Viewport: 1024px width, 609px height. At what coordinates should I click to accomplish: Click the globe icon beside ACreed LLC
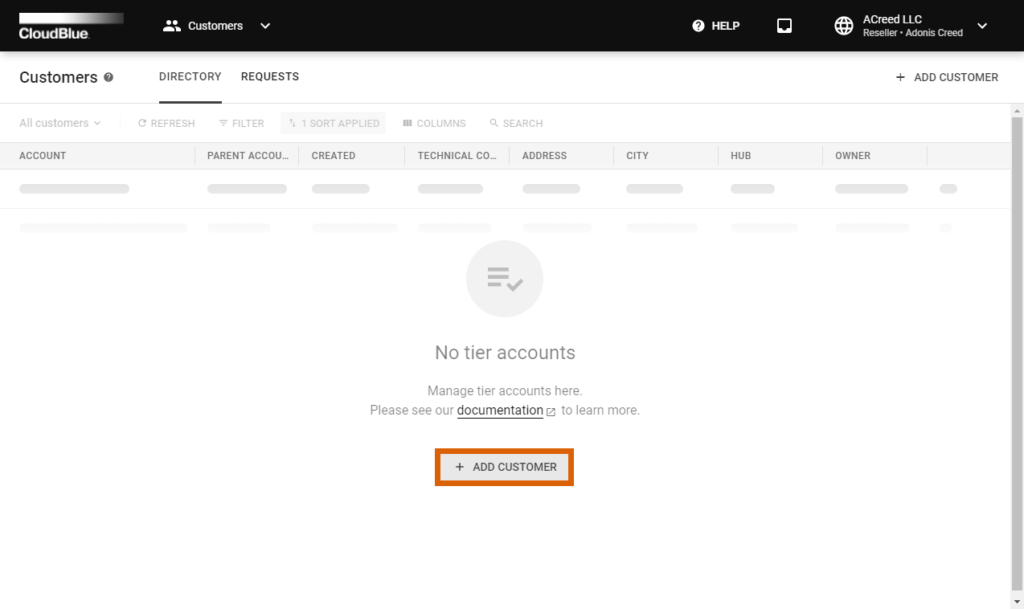(843, 25)
